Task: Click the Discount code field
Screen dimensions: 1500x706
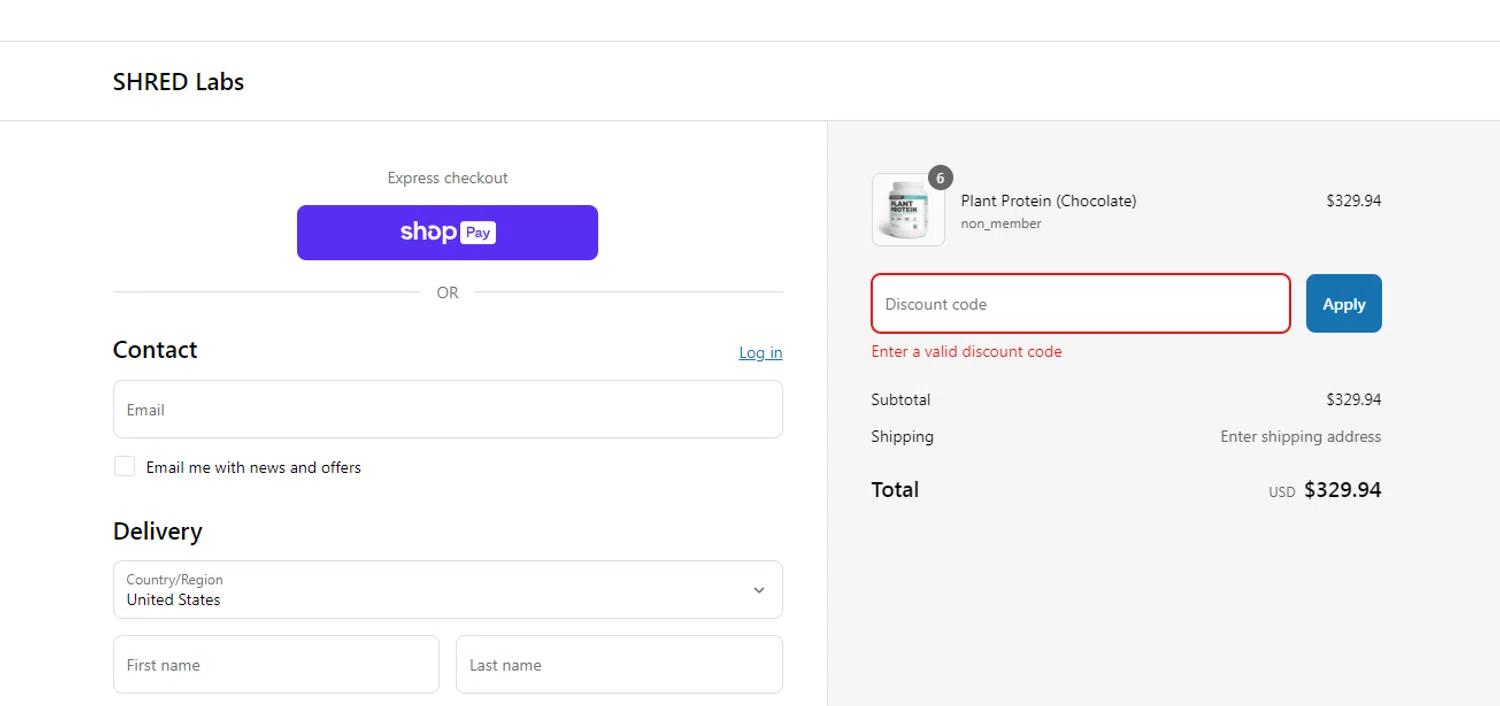Action: (x=1081, y=303)
